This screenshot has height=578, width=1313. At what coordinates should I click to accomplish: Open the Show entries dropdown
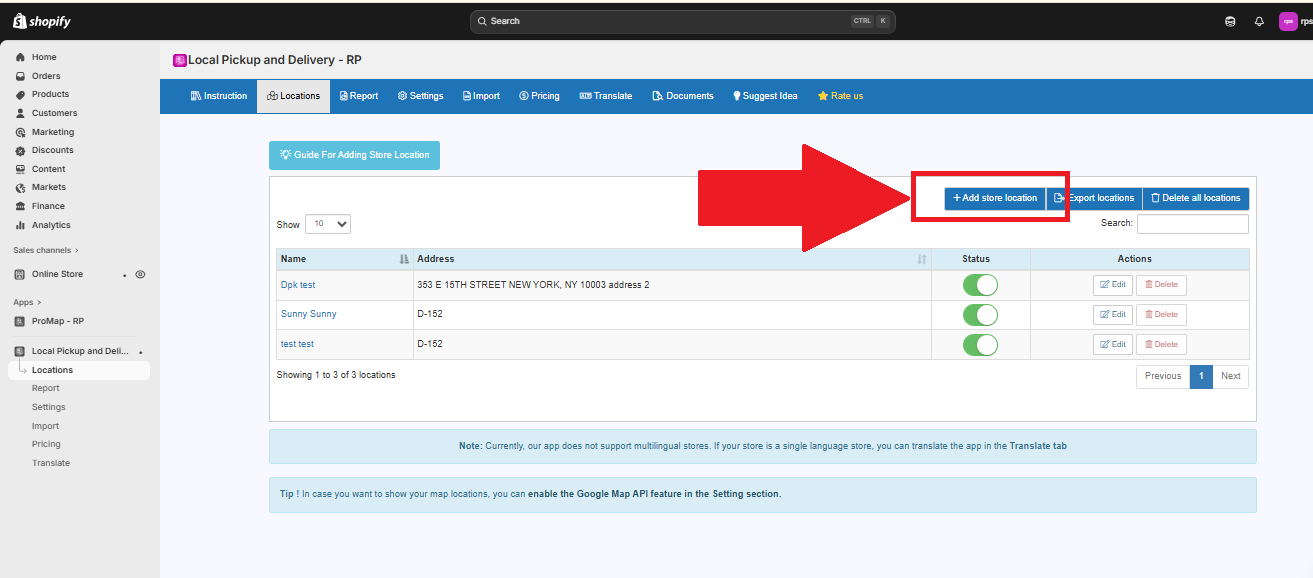click(328, 224)
